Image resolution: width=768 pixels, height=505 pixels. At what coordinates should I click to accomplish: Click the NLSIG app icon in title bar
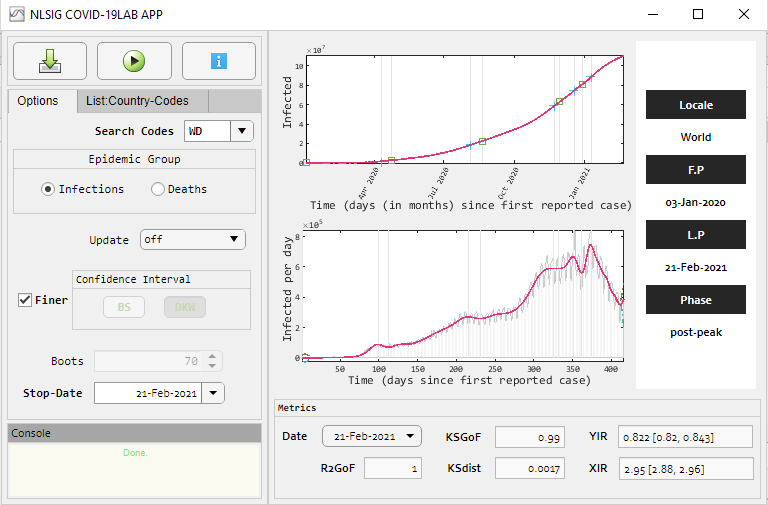click(x=17, y=14)
